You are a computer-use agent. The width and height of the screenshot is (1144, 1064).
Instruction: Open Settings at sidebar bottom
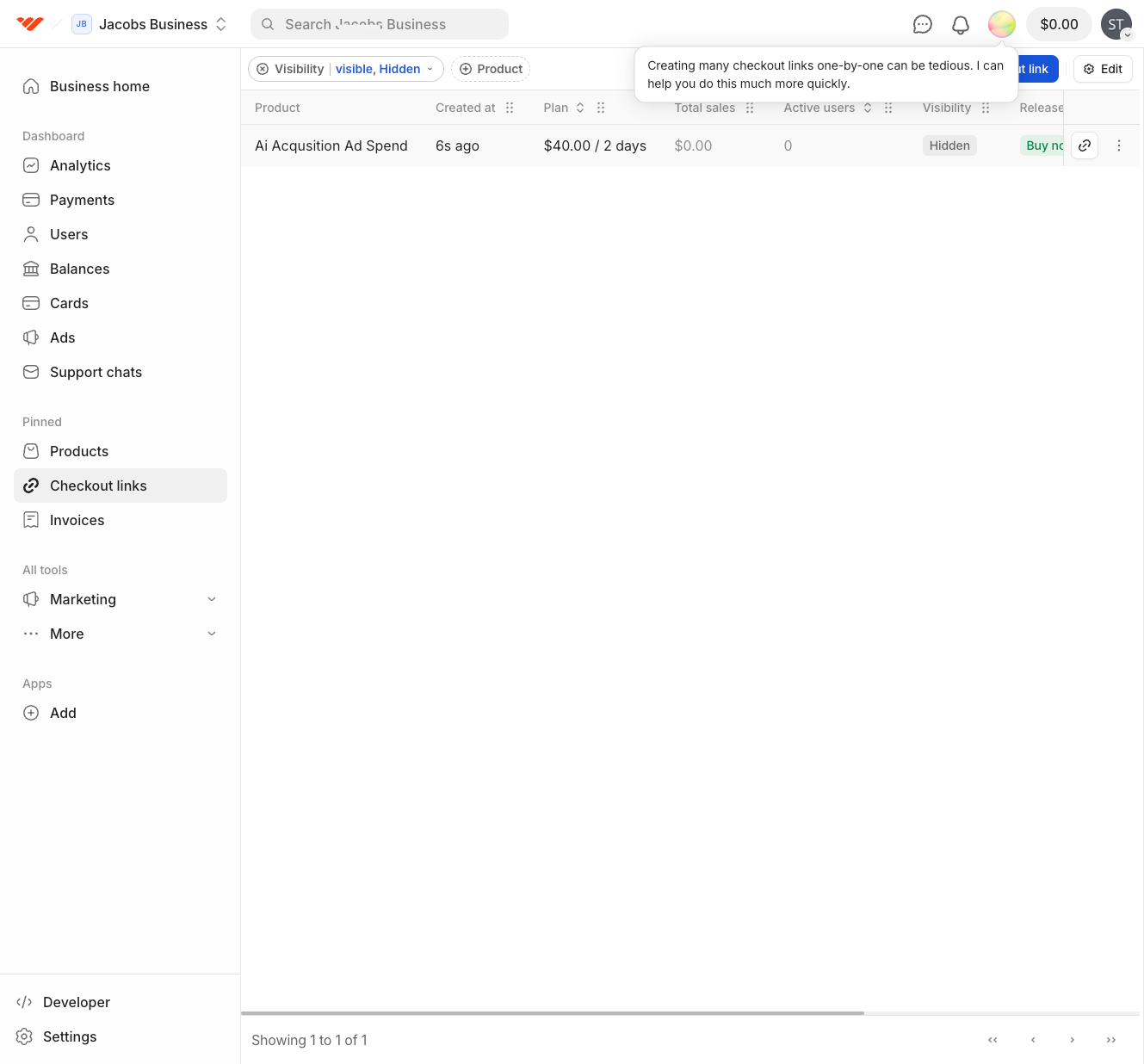click(x=121, y=1036)
